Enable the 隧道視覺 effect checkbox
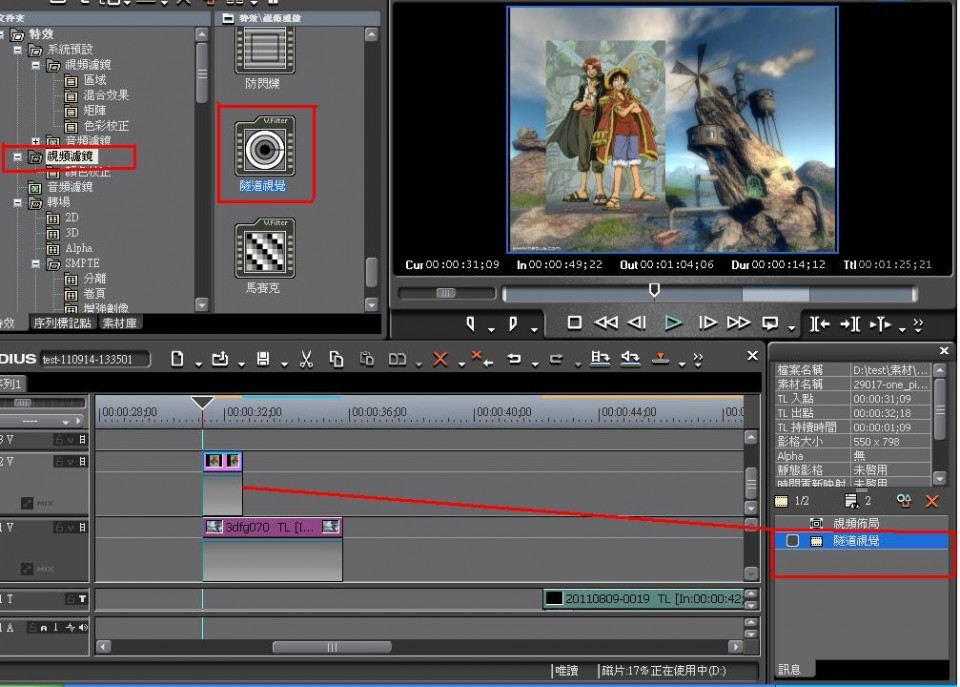This screenshot has height=687, width=960. pyautogui.click(x=793, y=541)
